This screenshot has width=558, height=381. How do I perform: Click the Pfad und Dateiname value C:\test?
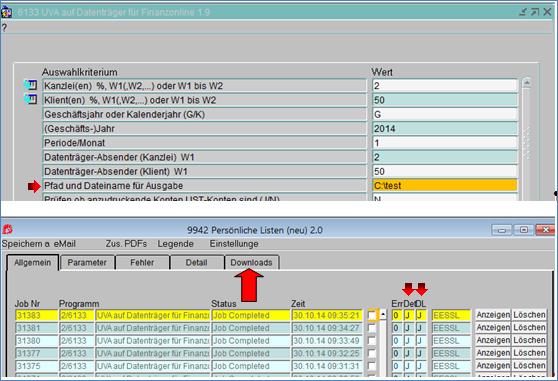pos(445,185)
